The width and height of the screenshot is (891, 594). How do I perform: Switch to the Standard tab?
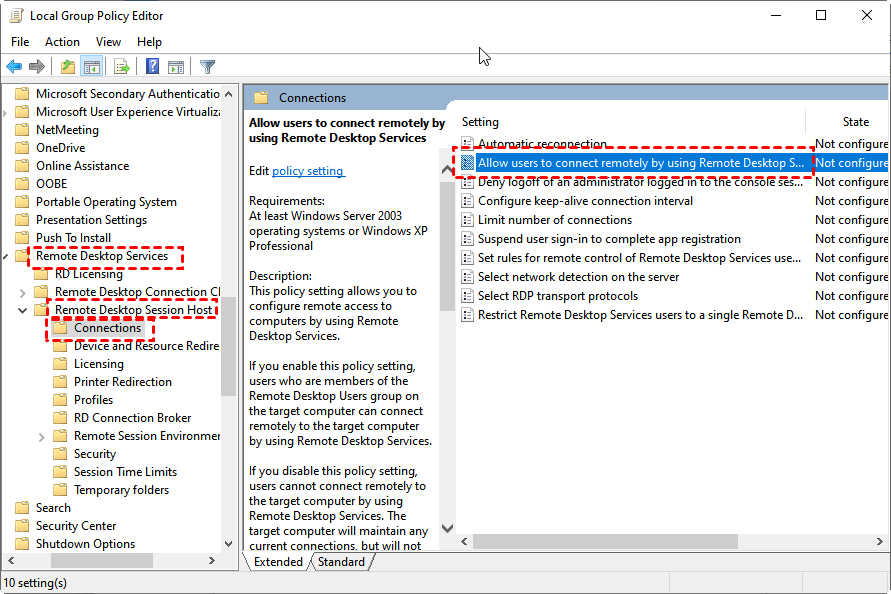click(341, 562)
